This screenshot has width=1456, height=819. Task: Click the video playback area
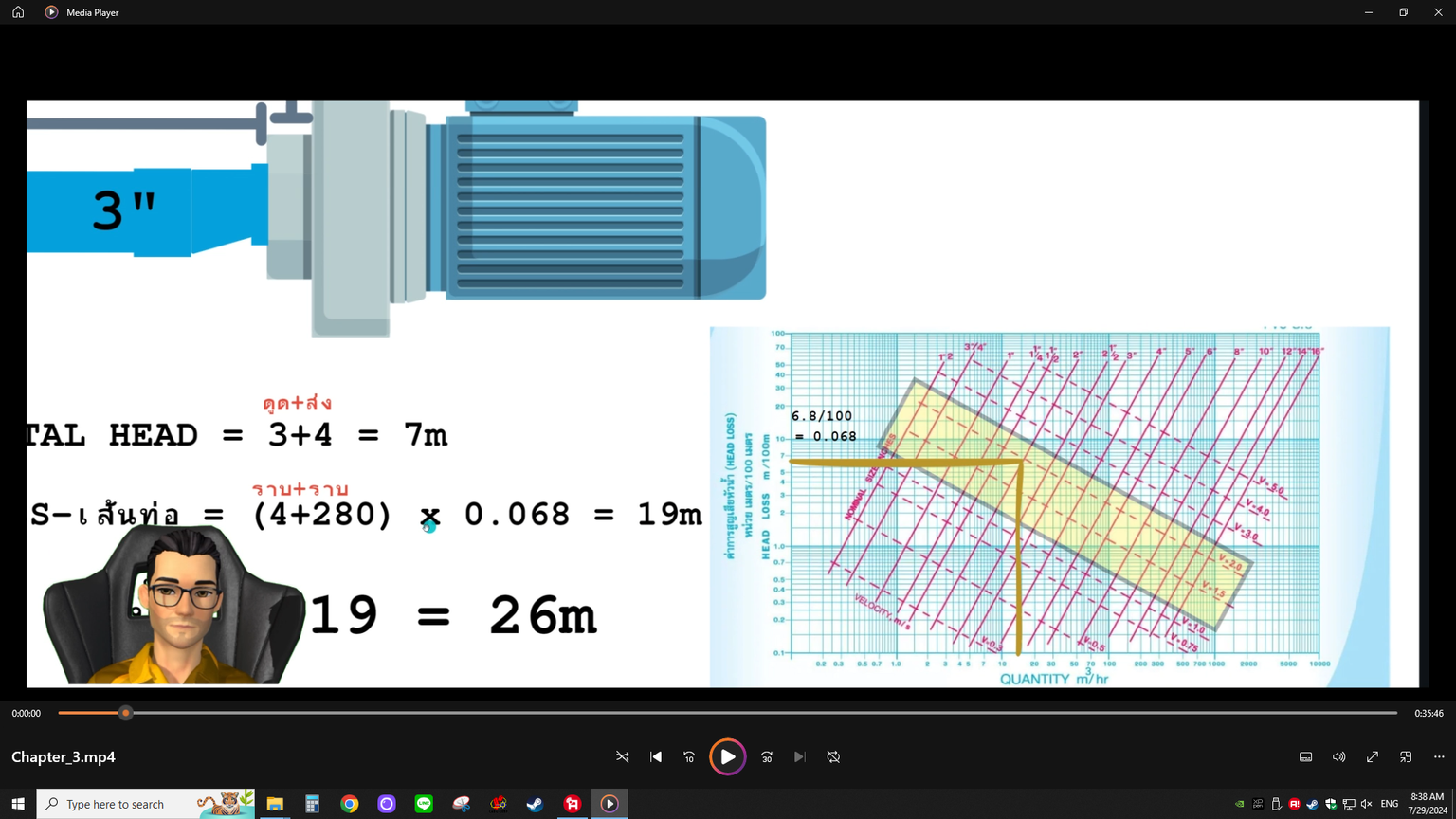click(722, 393)
